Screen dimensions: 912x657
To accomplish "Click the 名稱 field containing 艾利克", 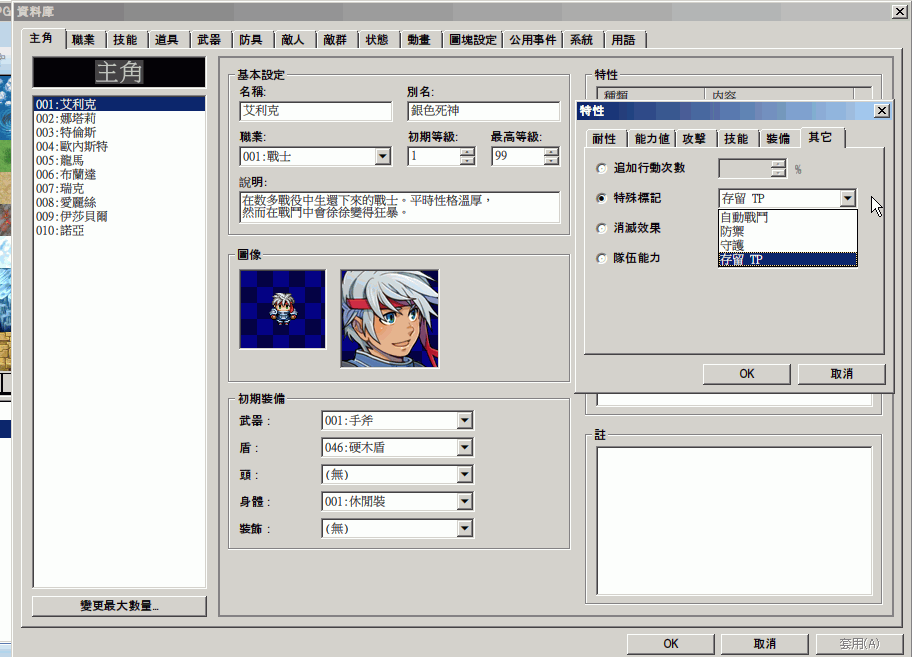I will (316, 111).
